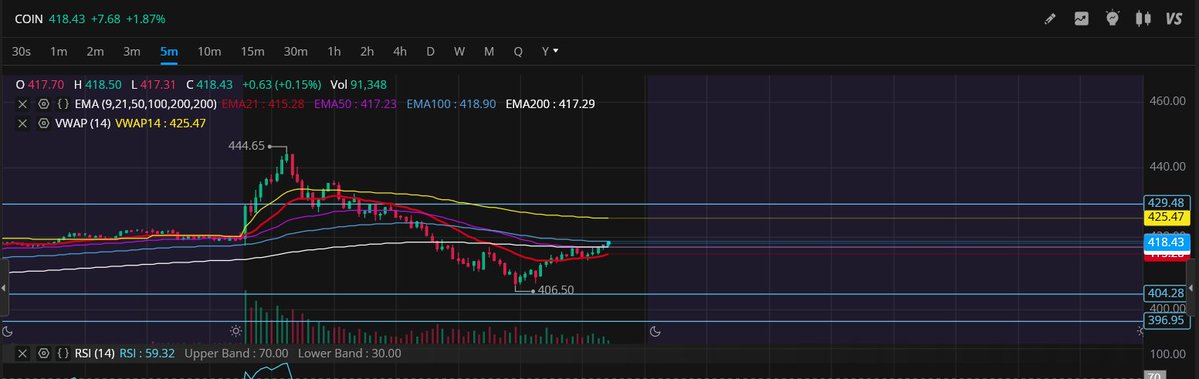Click the purple EMA50 : 417.23 value
The width and height of the screenshot is (1199, 379).
[356, 104]
